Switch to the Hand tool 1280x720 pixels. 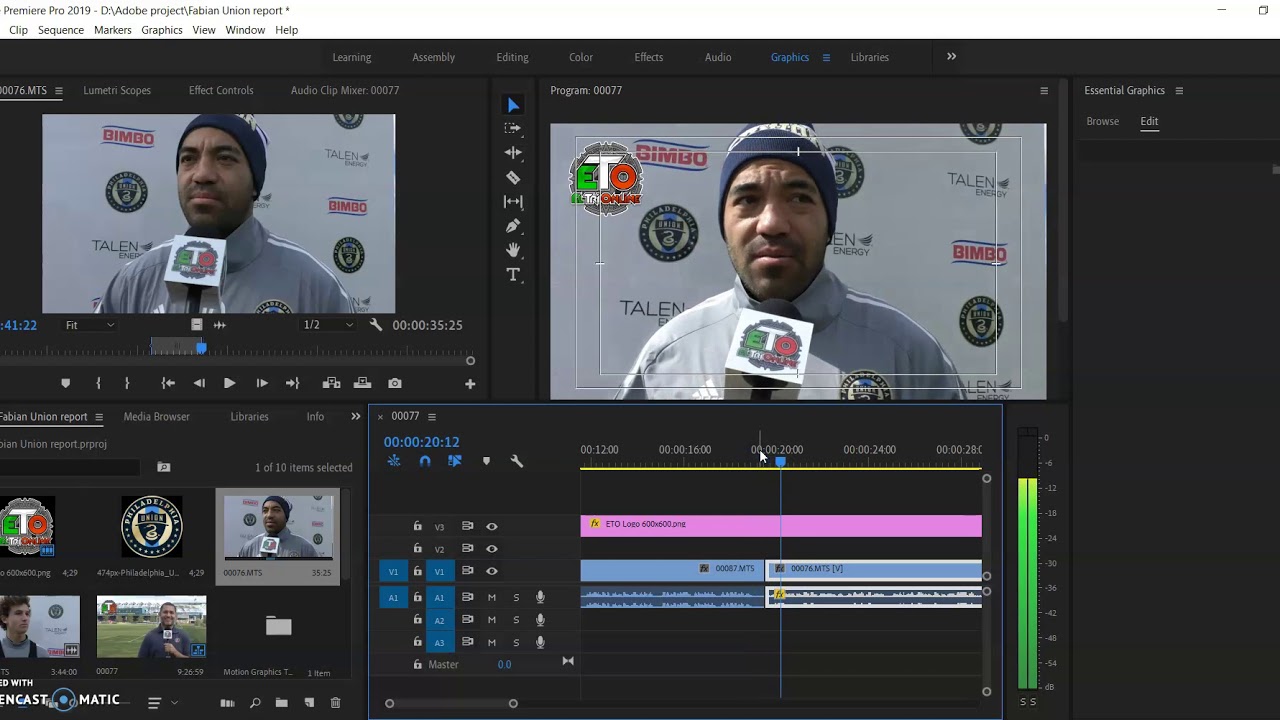pyautogui.click(x=513, y=250)
